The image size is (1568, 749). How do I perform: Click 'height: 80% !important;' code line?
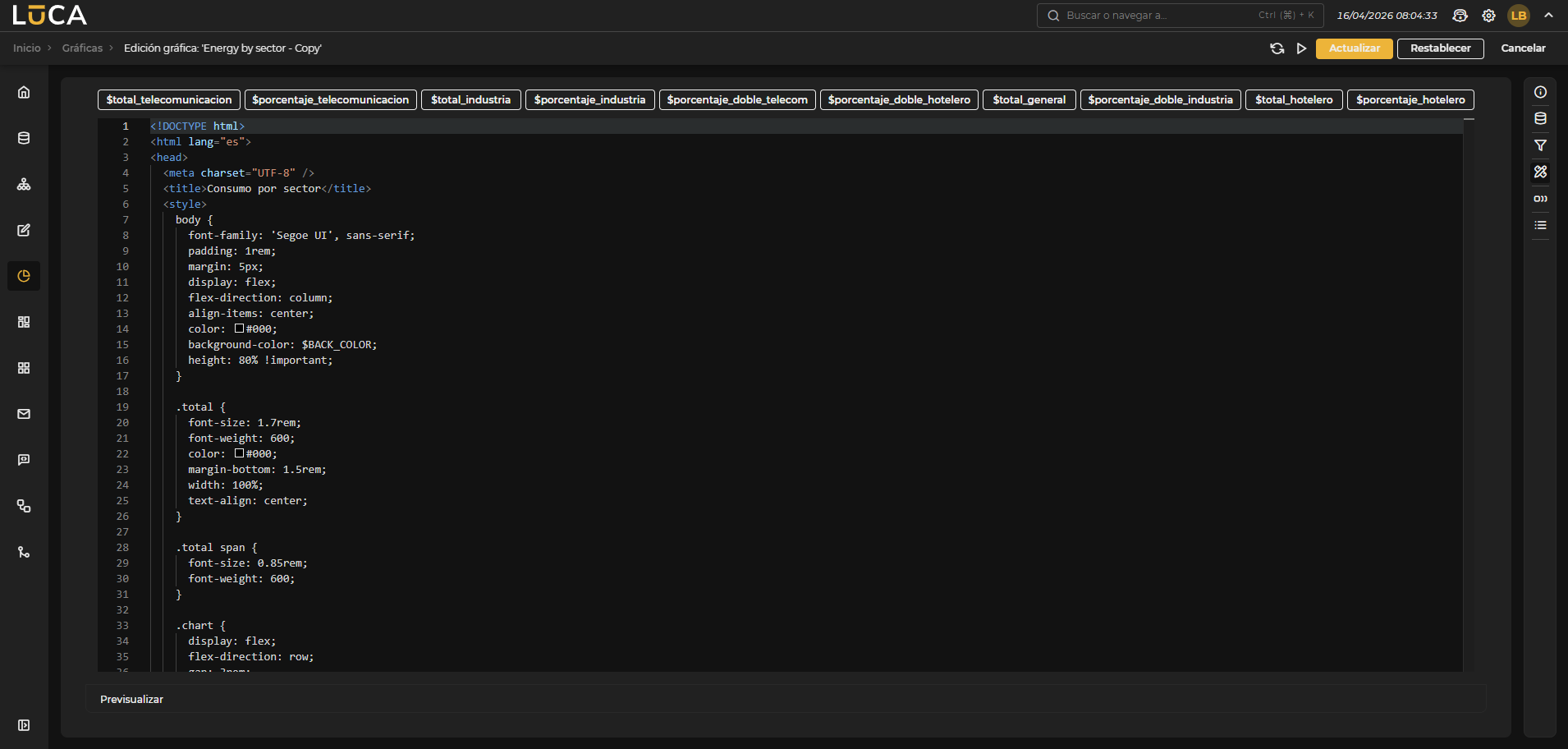pyautogui.click(x=260, y=361)
